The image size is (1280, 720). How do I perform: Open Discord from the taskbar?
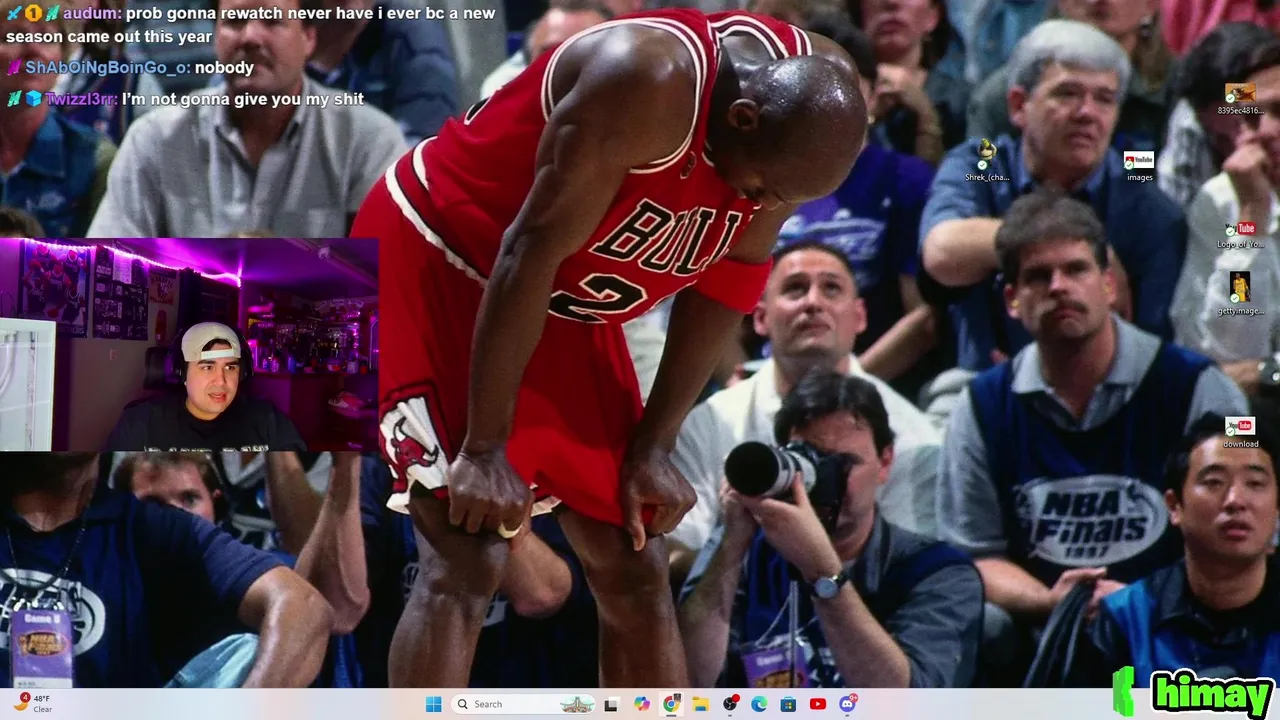848,704
